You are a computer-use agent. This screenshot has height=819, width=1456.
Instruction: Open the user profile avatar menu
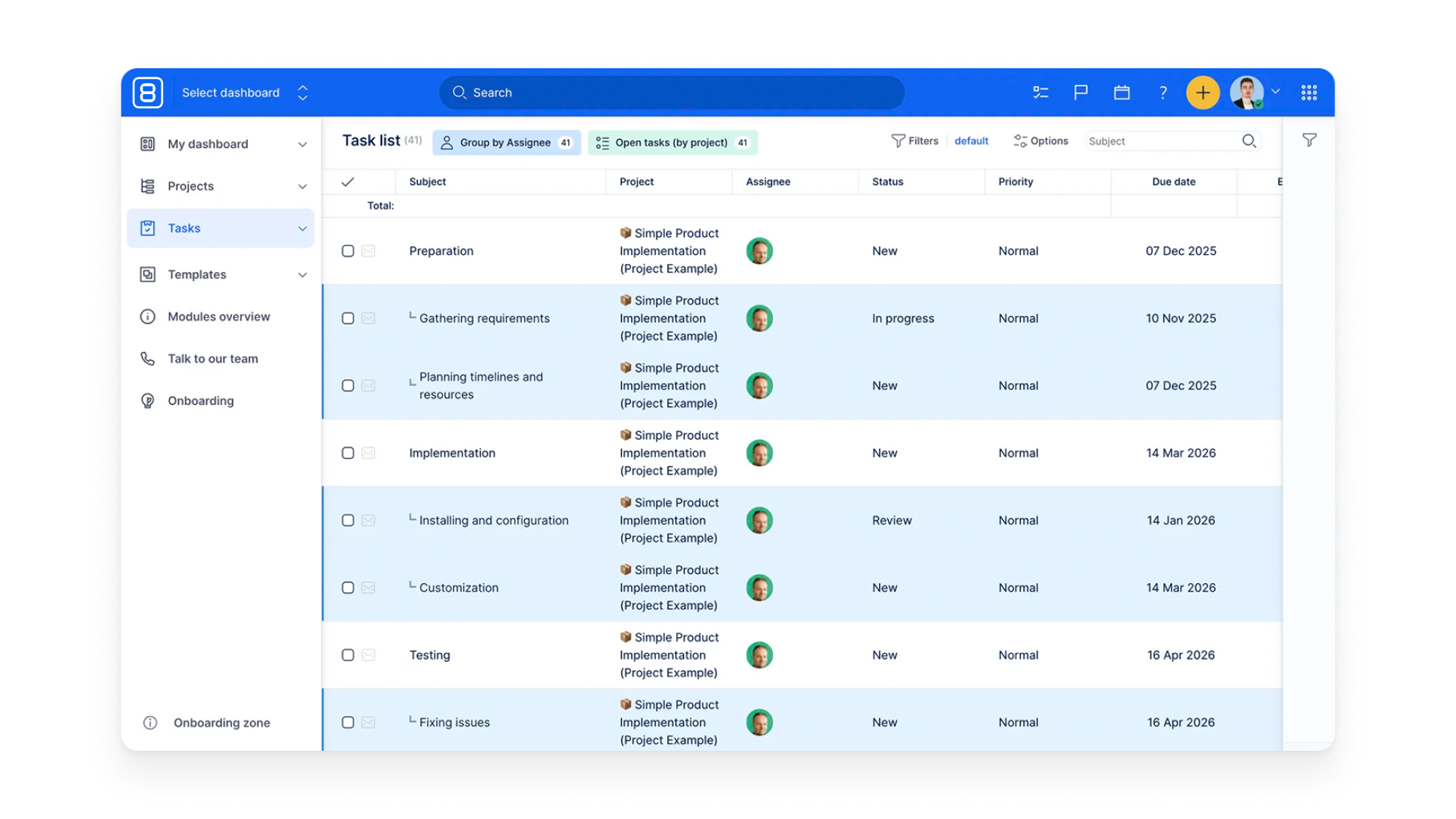(1247, 93)
